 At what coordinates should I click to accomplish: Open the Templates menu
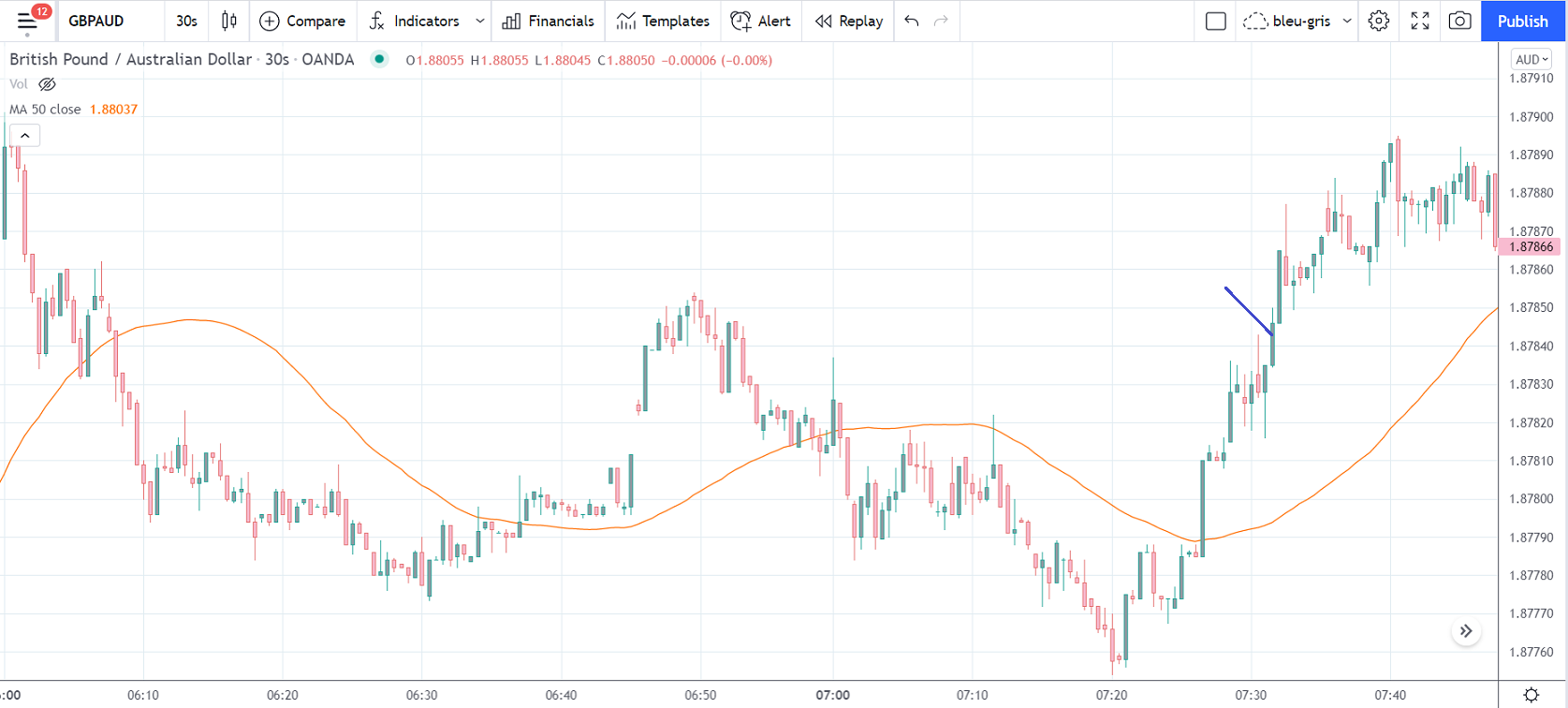(663, 21)
